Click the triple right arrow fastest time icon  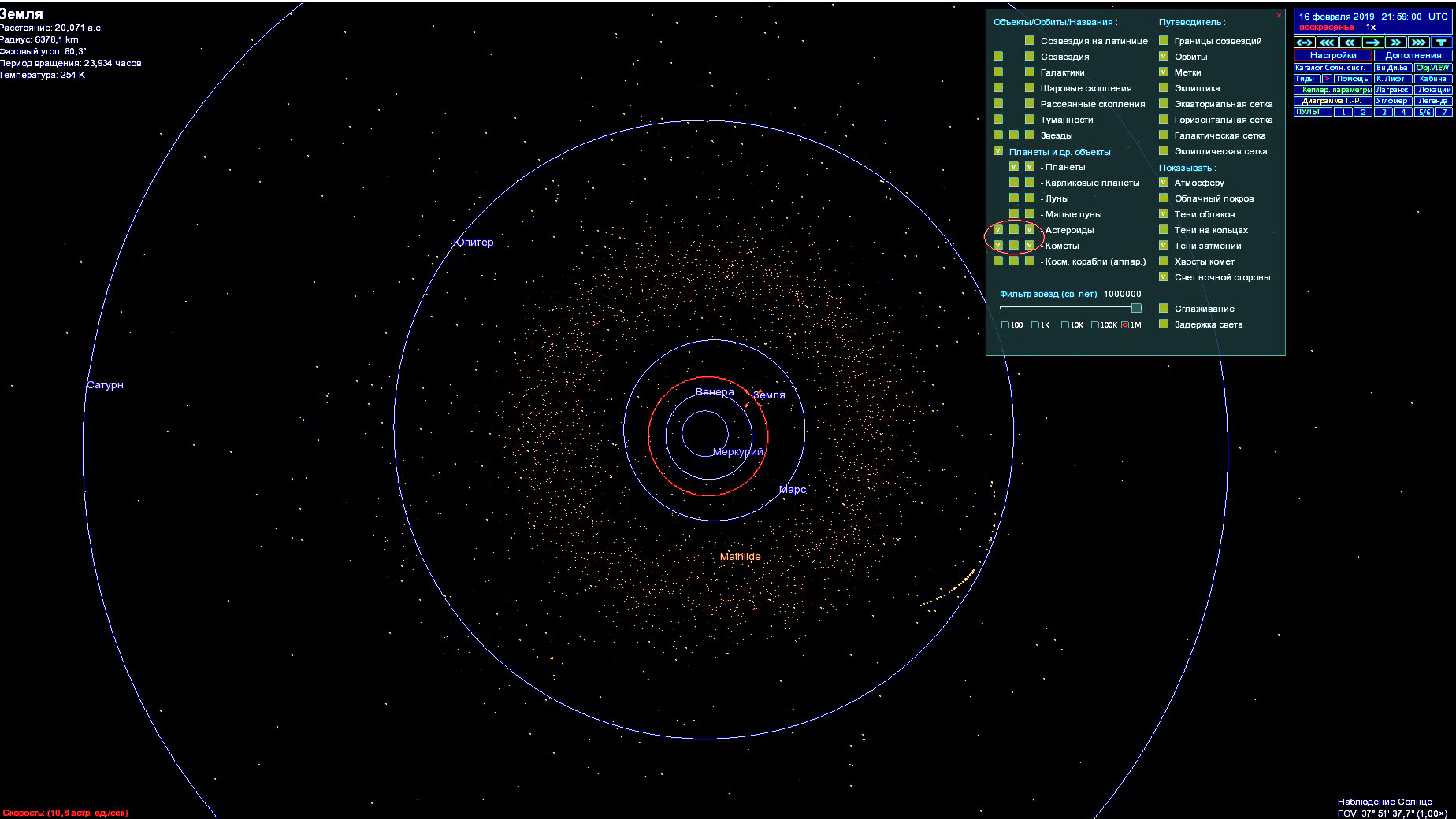point(1419,43)
